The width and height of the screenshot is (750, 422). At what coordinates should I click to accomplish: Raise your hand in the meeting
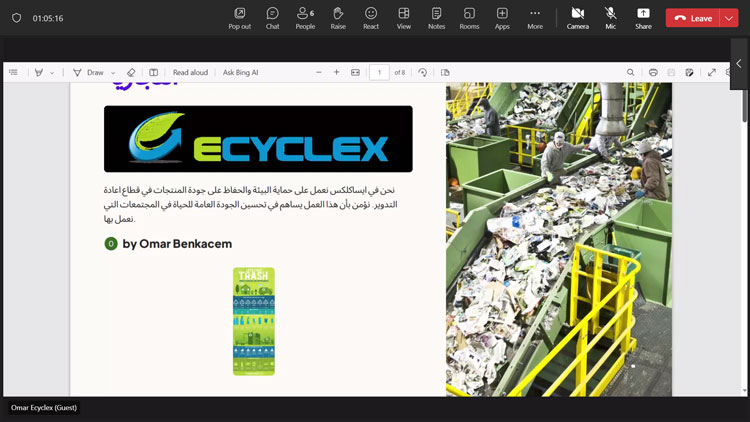coord(338,17)
